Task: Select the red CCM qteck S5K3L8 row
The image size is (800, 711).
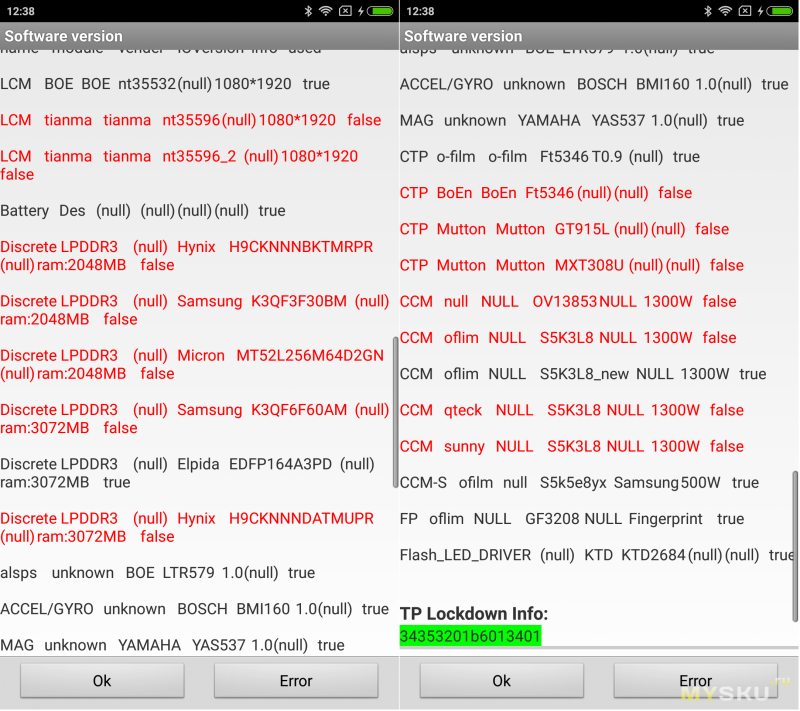Action: [572, 410]
